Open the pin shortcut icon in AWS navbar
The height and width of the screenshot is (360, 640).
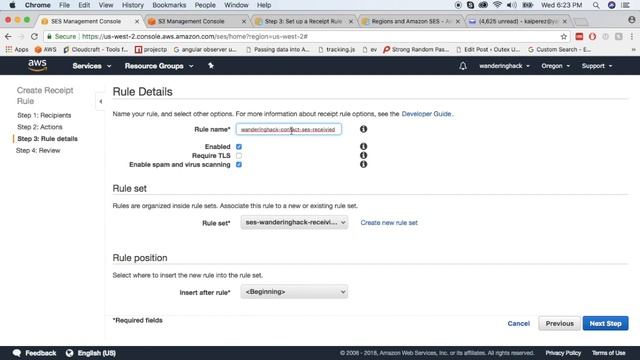[x=211, y=65]
